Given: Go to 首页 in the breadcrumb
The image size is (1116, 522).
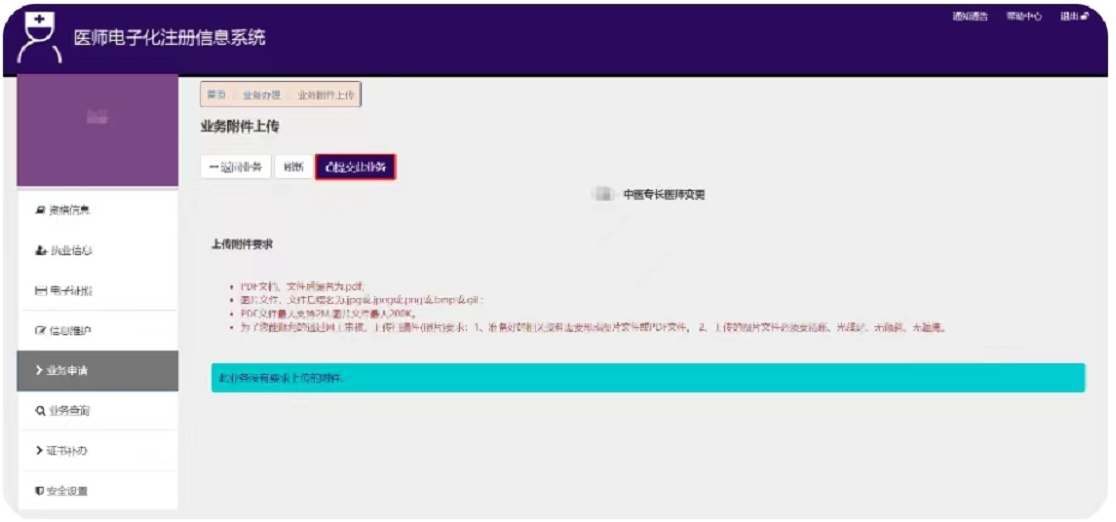Looking at the screenshot, I should point(216,95).
